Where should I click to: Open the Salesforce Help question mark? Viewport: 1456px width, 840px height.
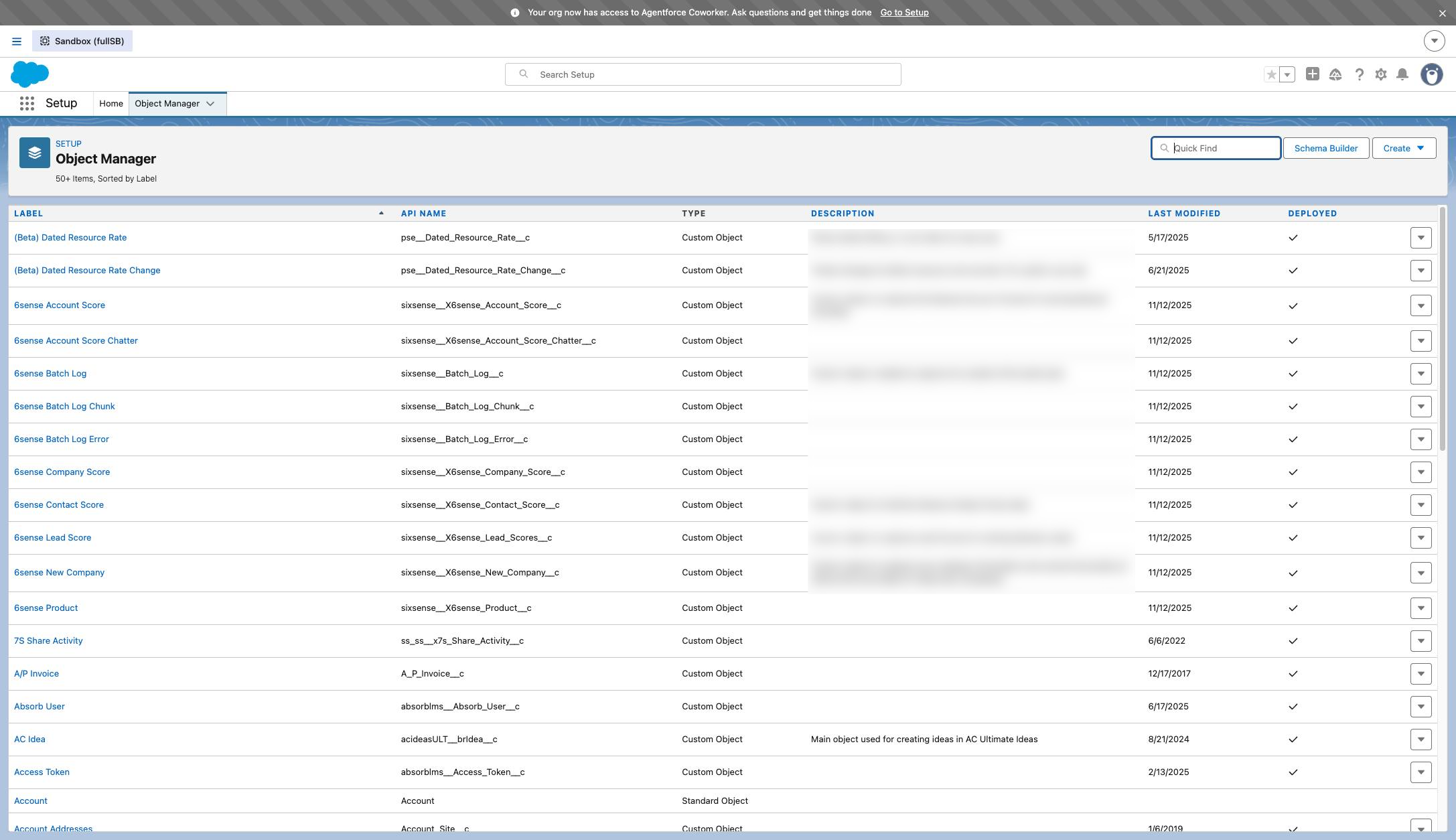pyautogui.click(x=1359, y=74)
